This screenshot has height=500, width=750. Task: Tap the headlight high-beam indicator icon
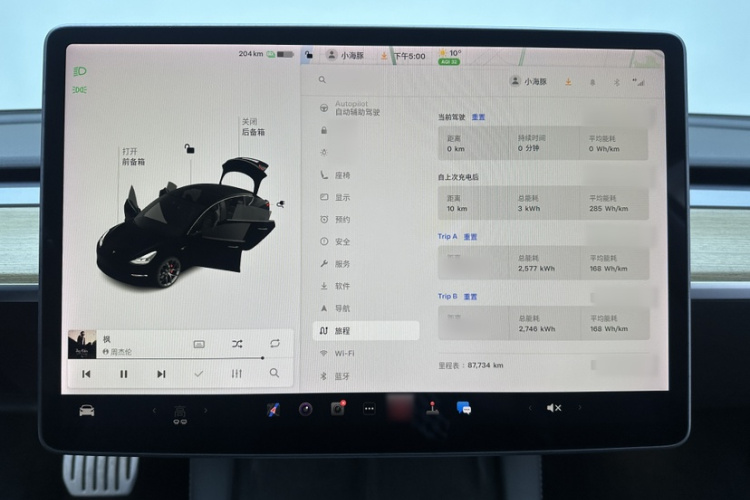80,72
